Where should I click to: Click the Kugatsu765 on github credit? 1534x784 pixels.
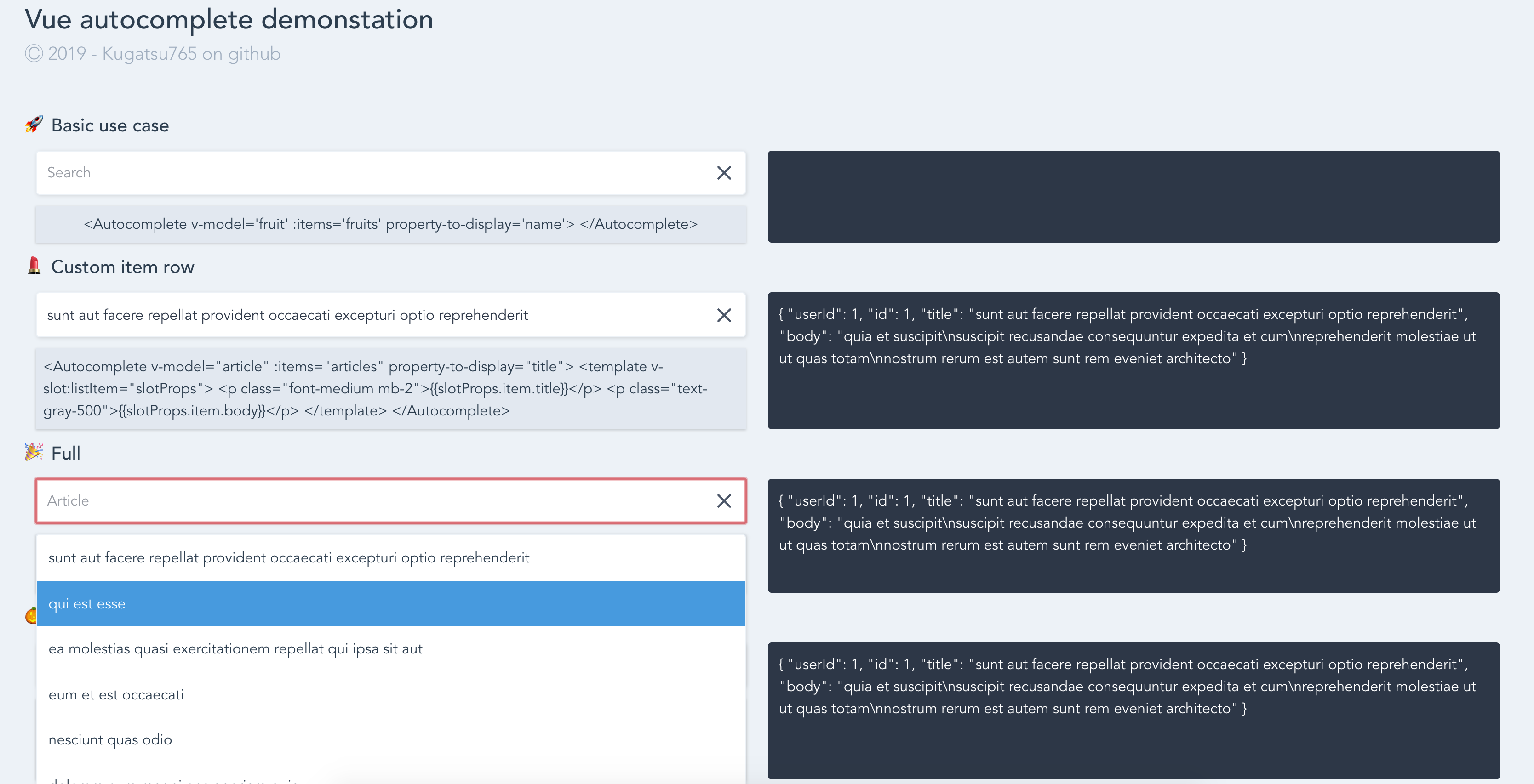point(190,54)
